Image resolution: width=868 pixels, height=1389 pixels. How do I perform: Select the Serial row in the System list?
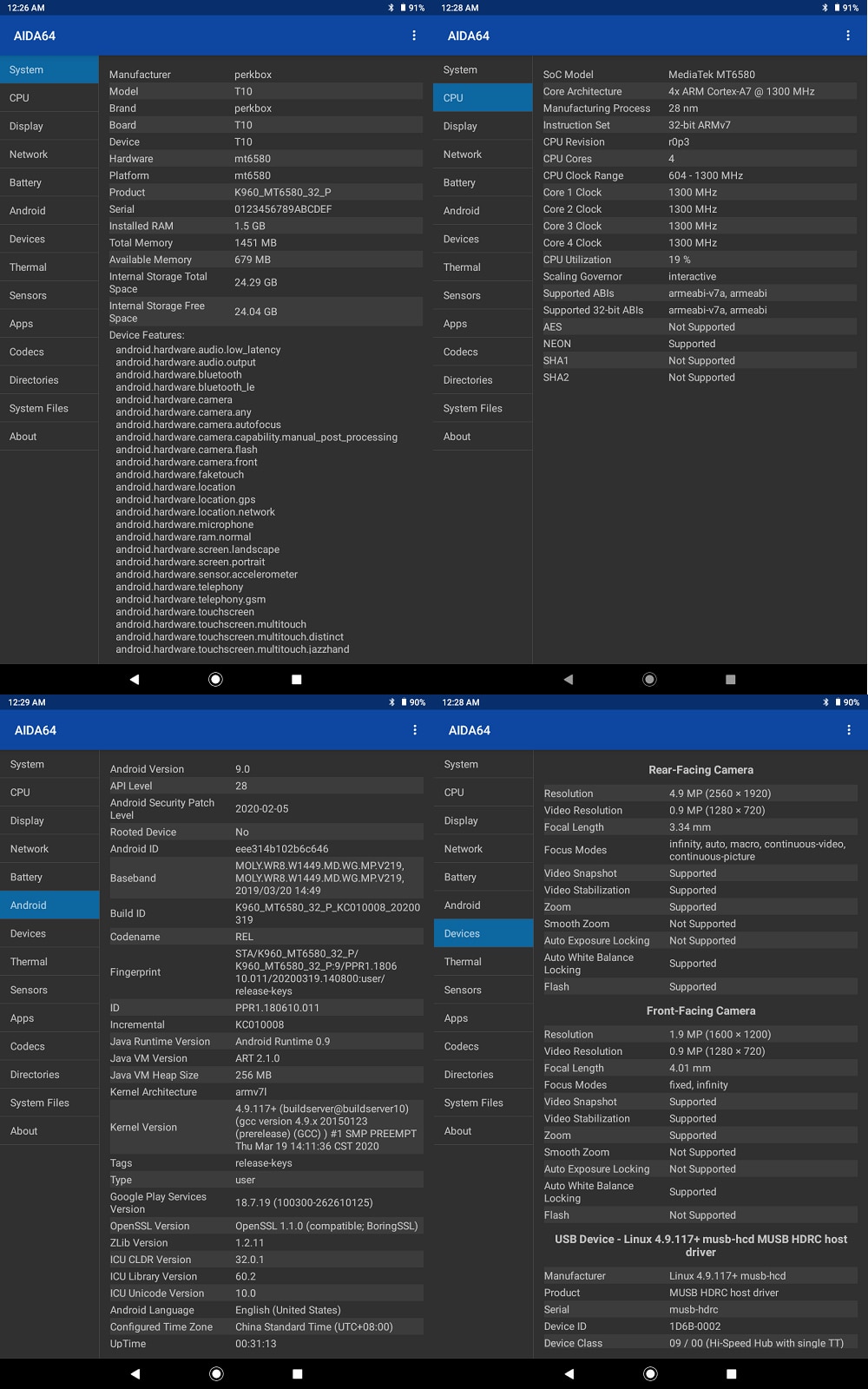point(265,209)
